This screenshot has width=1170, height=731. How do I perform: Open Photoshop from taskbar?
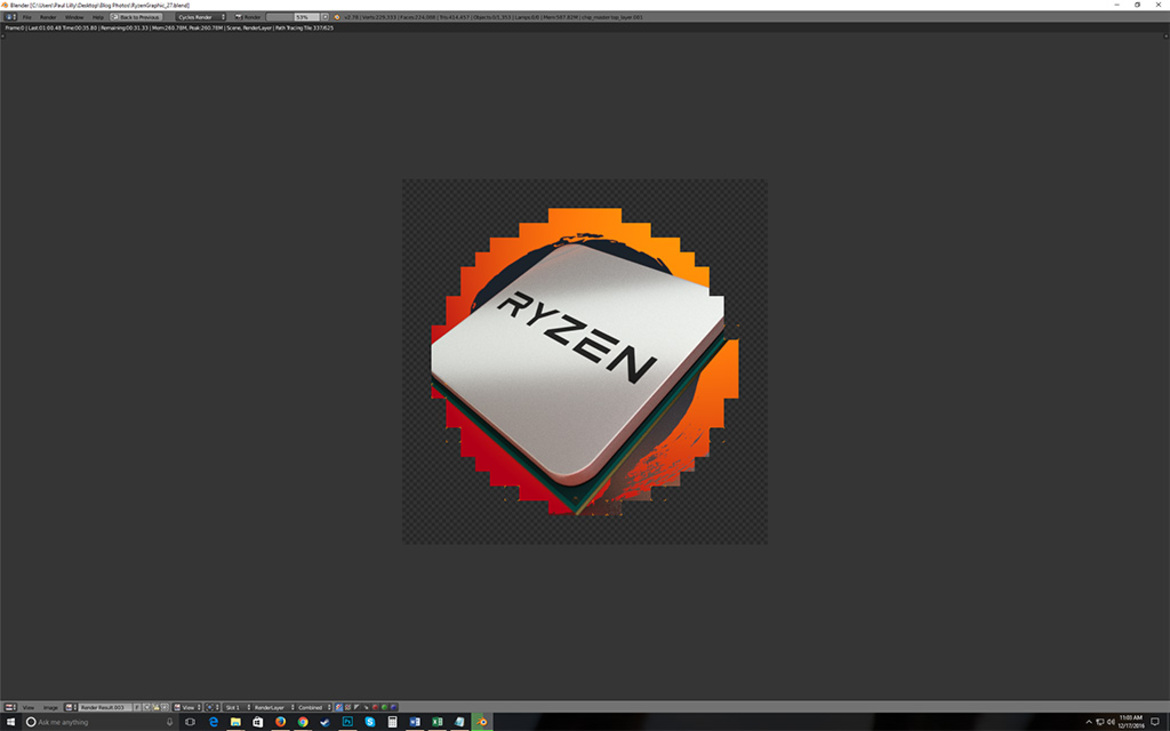point(348,722)
